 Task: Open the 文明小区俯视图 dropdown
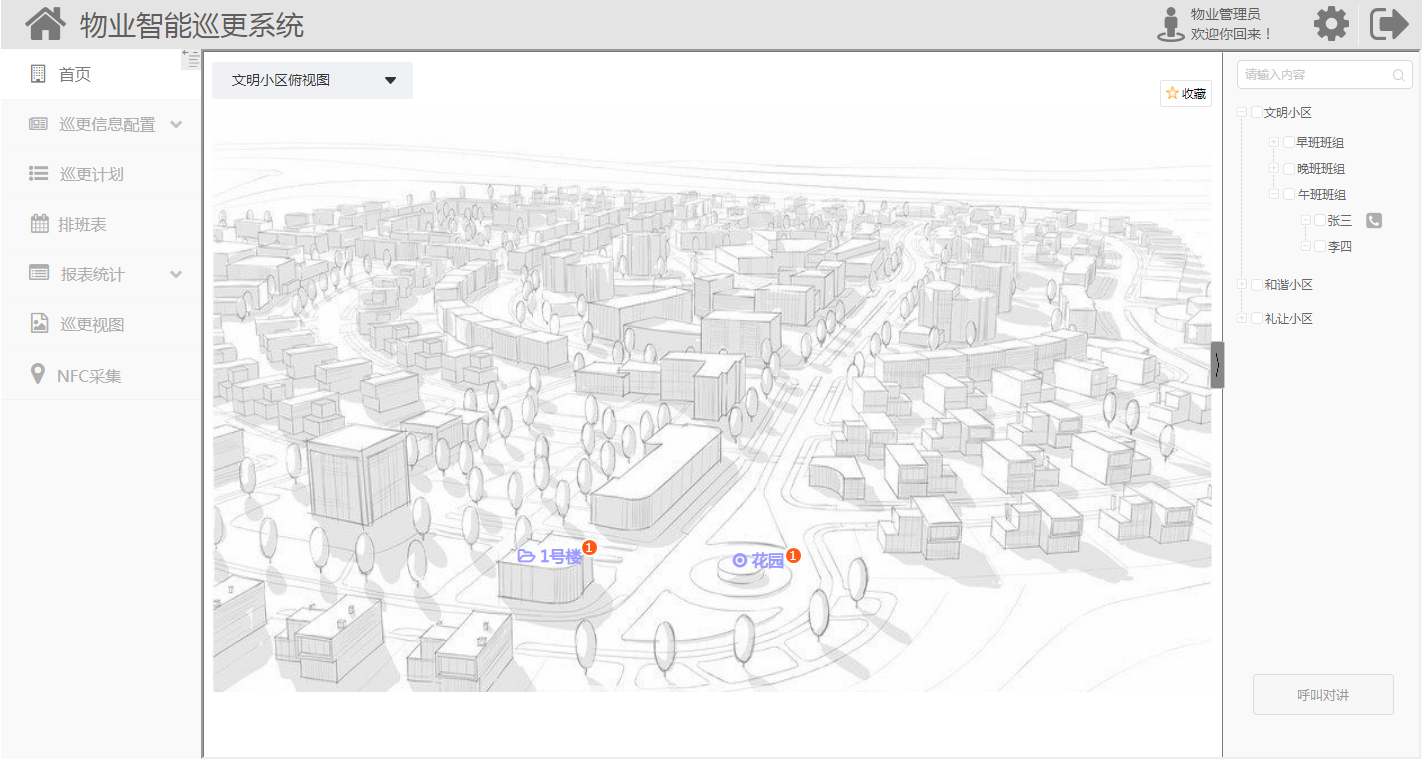(312, 80)
